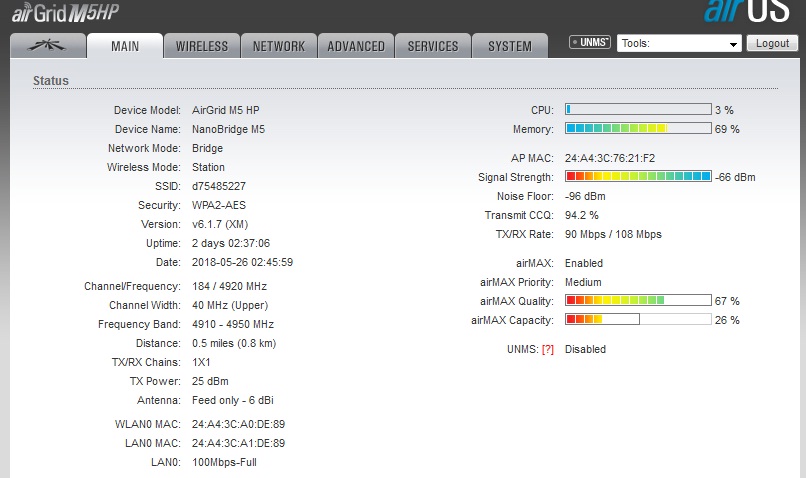806x478 pixels.
Task: Click the Distance value 0.5 miles (0.8 km)
Action: tap(234, 343)
